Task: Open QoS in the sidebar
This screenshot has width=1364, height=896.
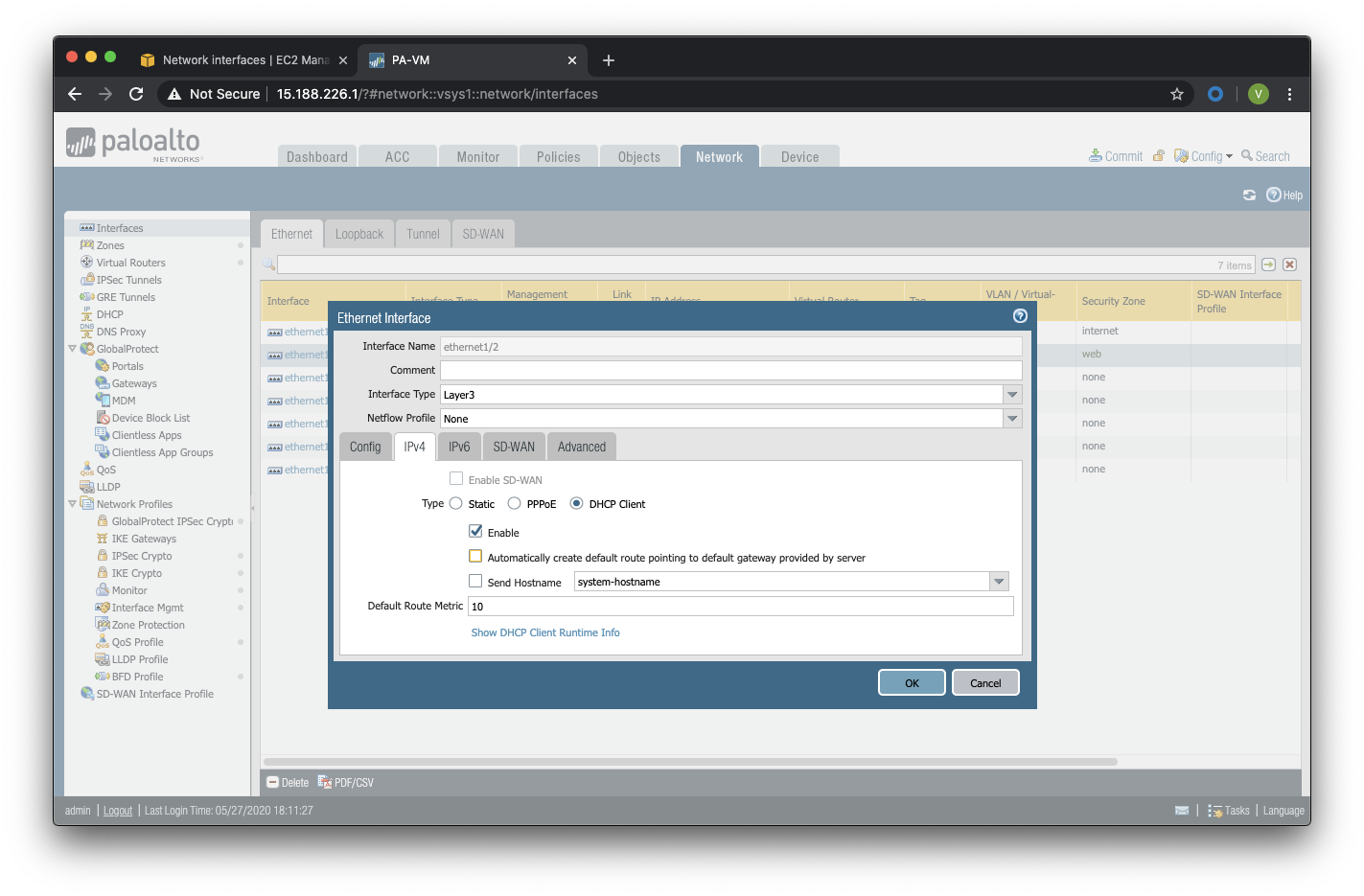Action: [105, 470]
